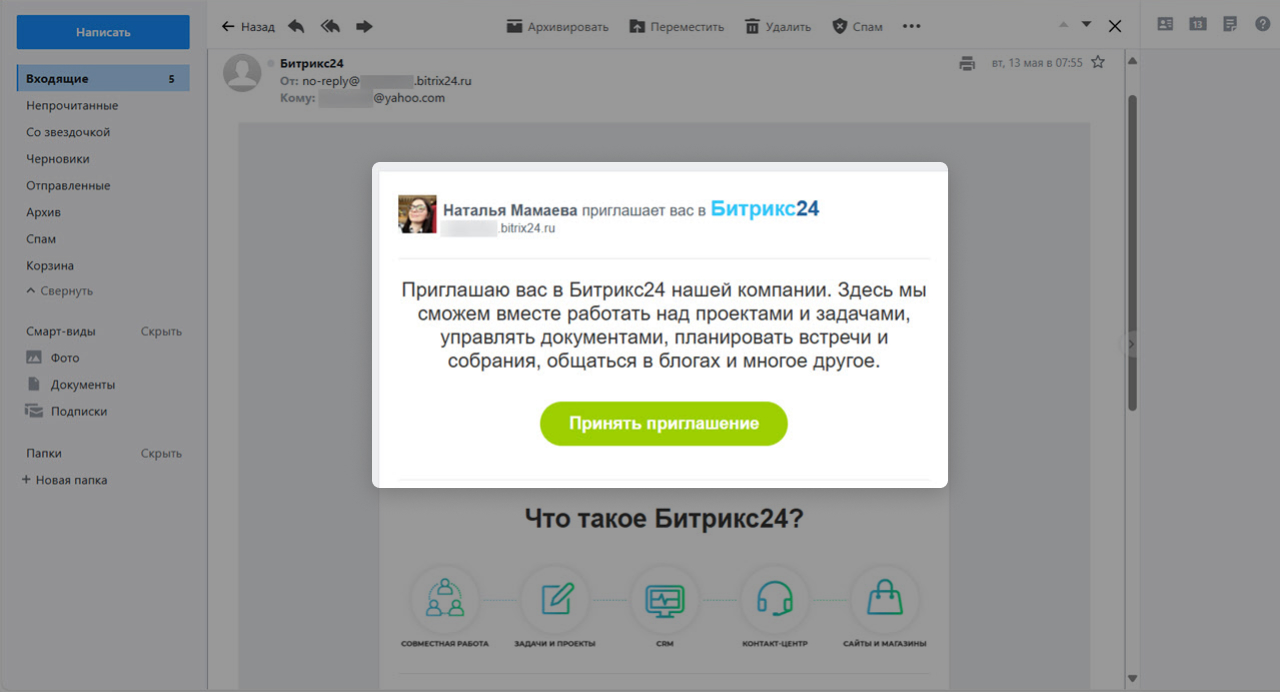Go back using Назад
1280x692 pixels.
[x=248, y=26]
